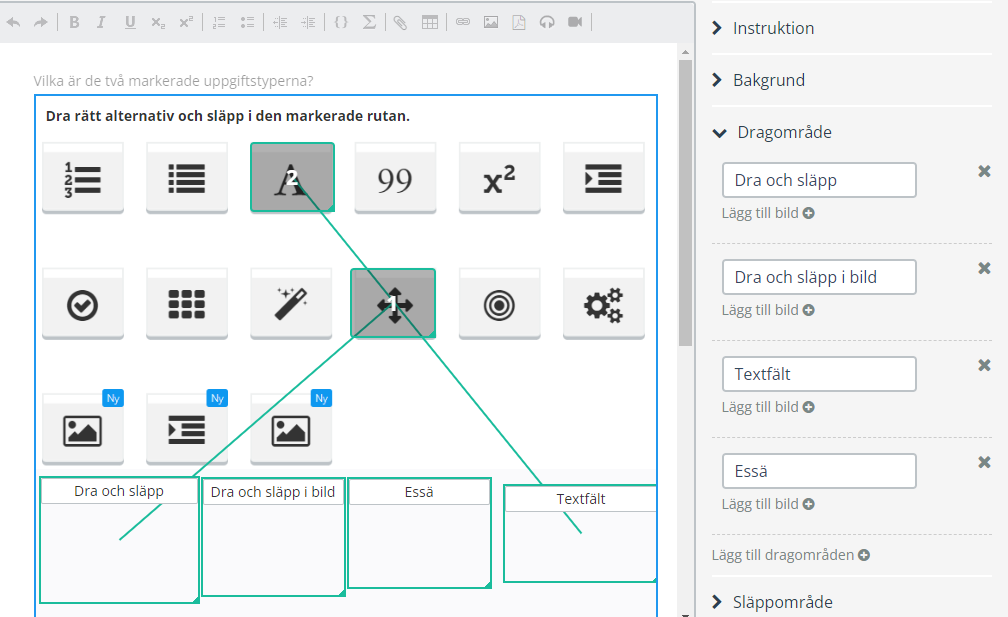Select the 'Textfält' drag box in canvas
The height and width of the screenshot is (617, 1008).
click(580, 533)
